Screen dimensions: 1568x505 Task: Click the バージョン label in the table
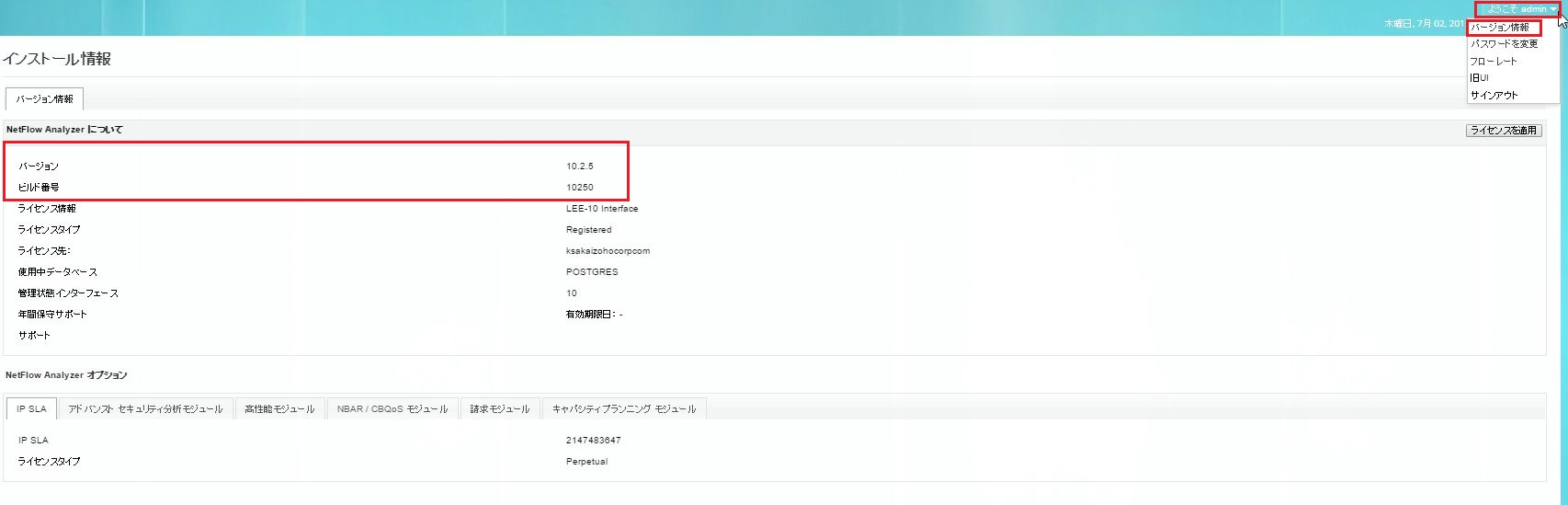click(x=39, y=166)
